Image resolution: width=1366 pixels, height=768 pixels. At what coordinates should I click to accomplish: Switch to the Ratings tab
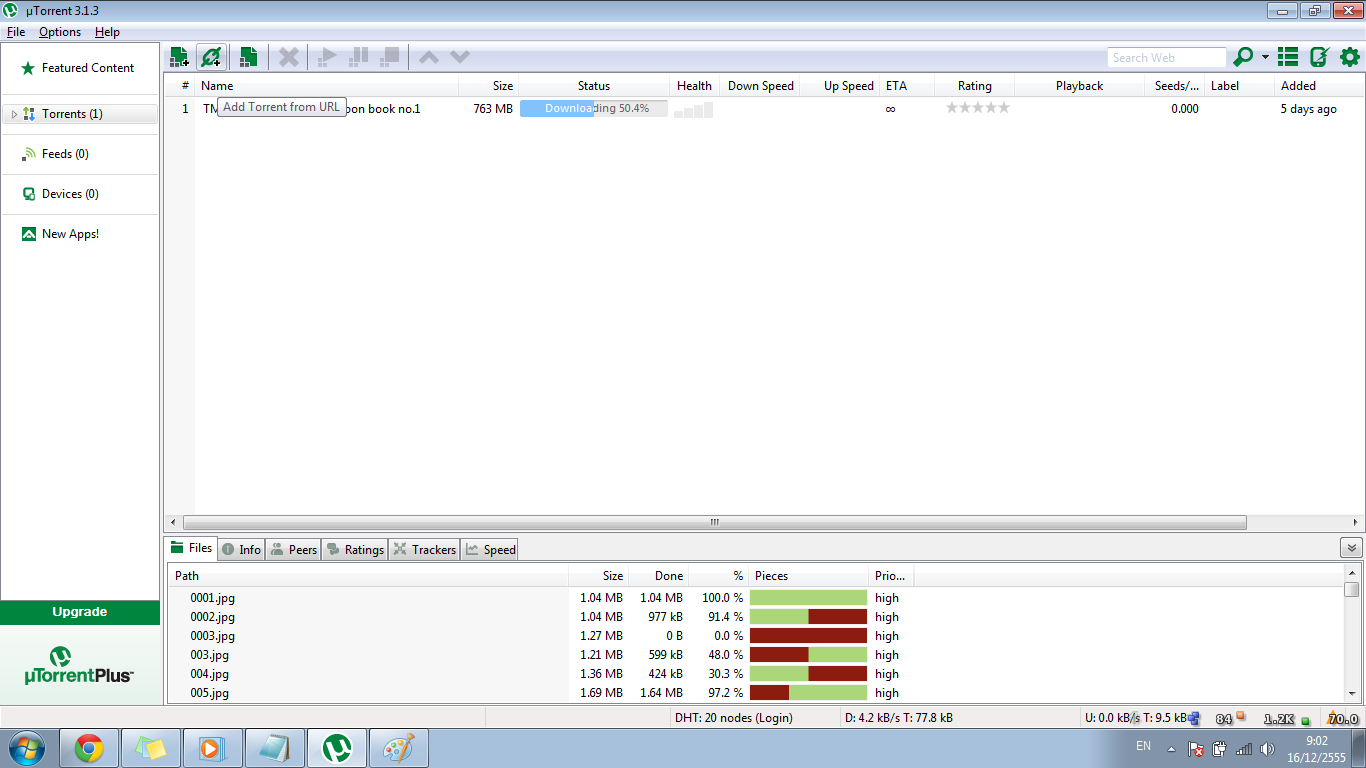[x=355, y=549]
